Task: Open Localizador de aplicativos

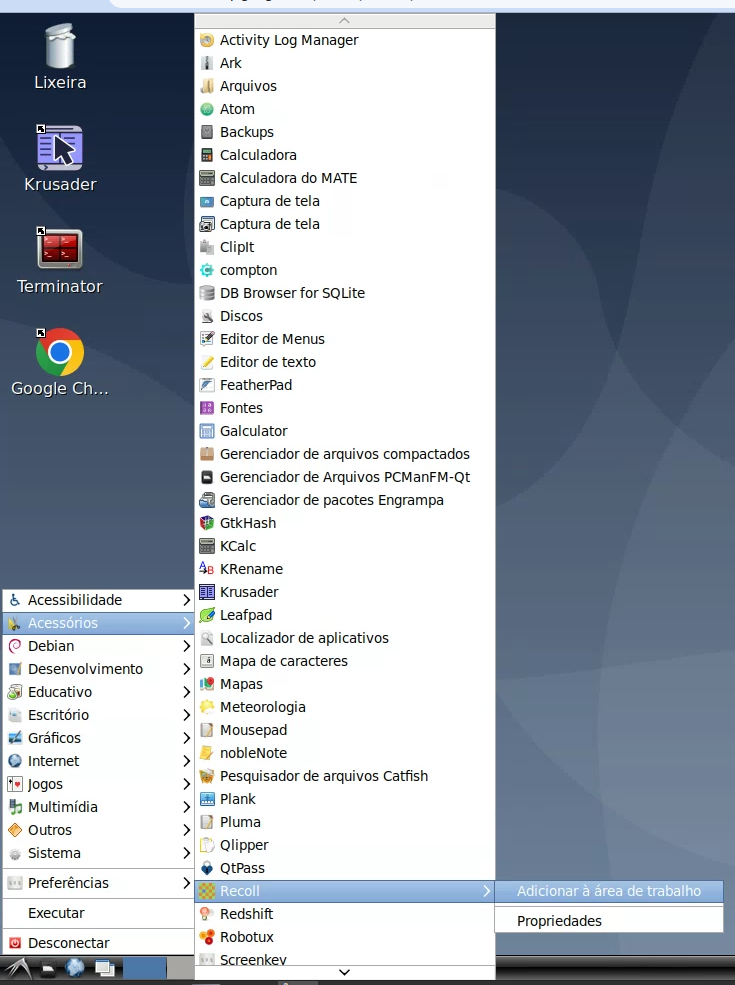Action: [x=345, y=638]
